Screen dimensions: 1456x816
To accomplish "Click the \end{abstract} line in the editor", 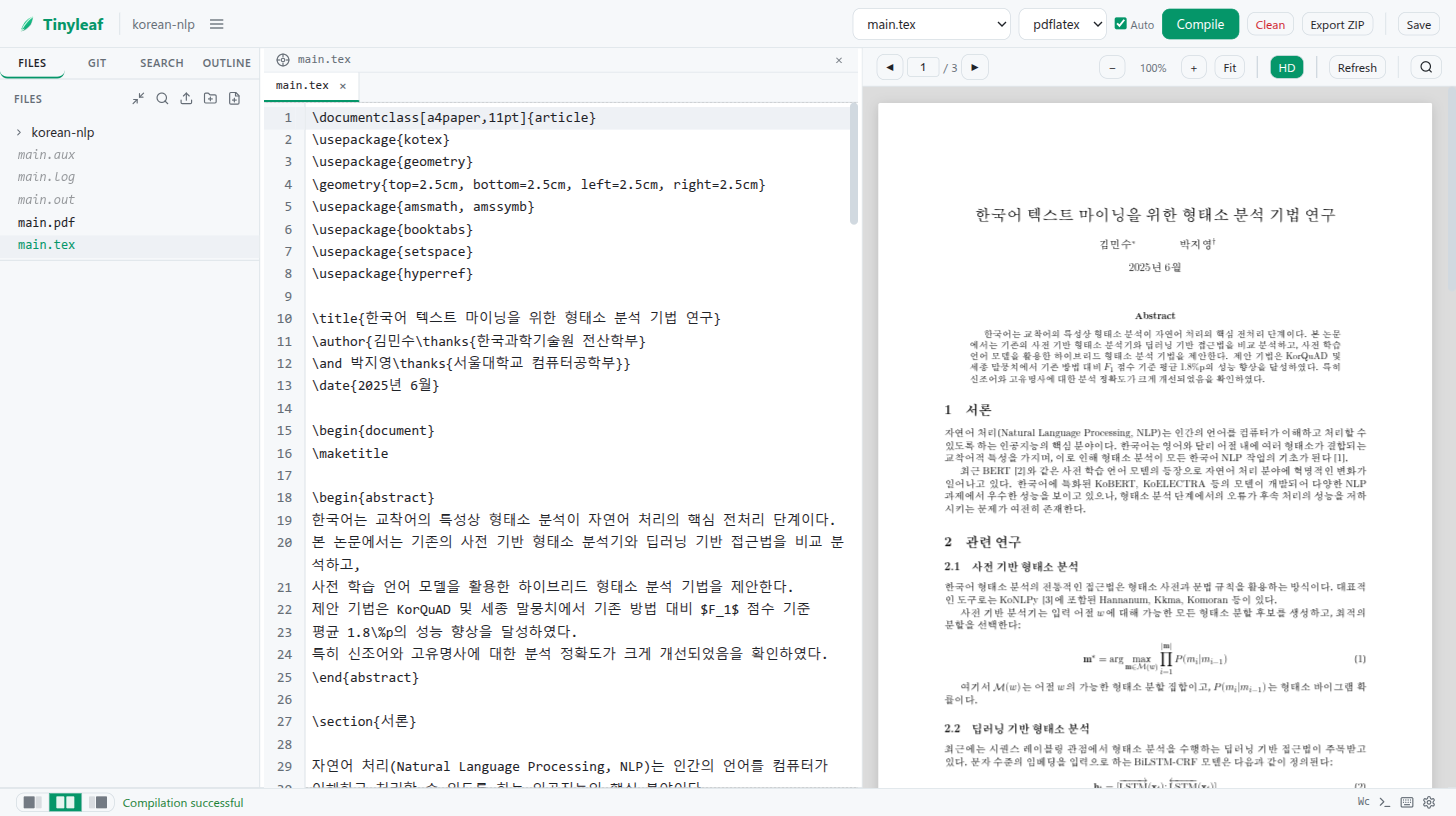I will pos(366,677).
